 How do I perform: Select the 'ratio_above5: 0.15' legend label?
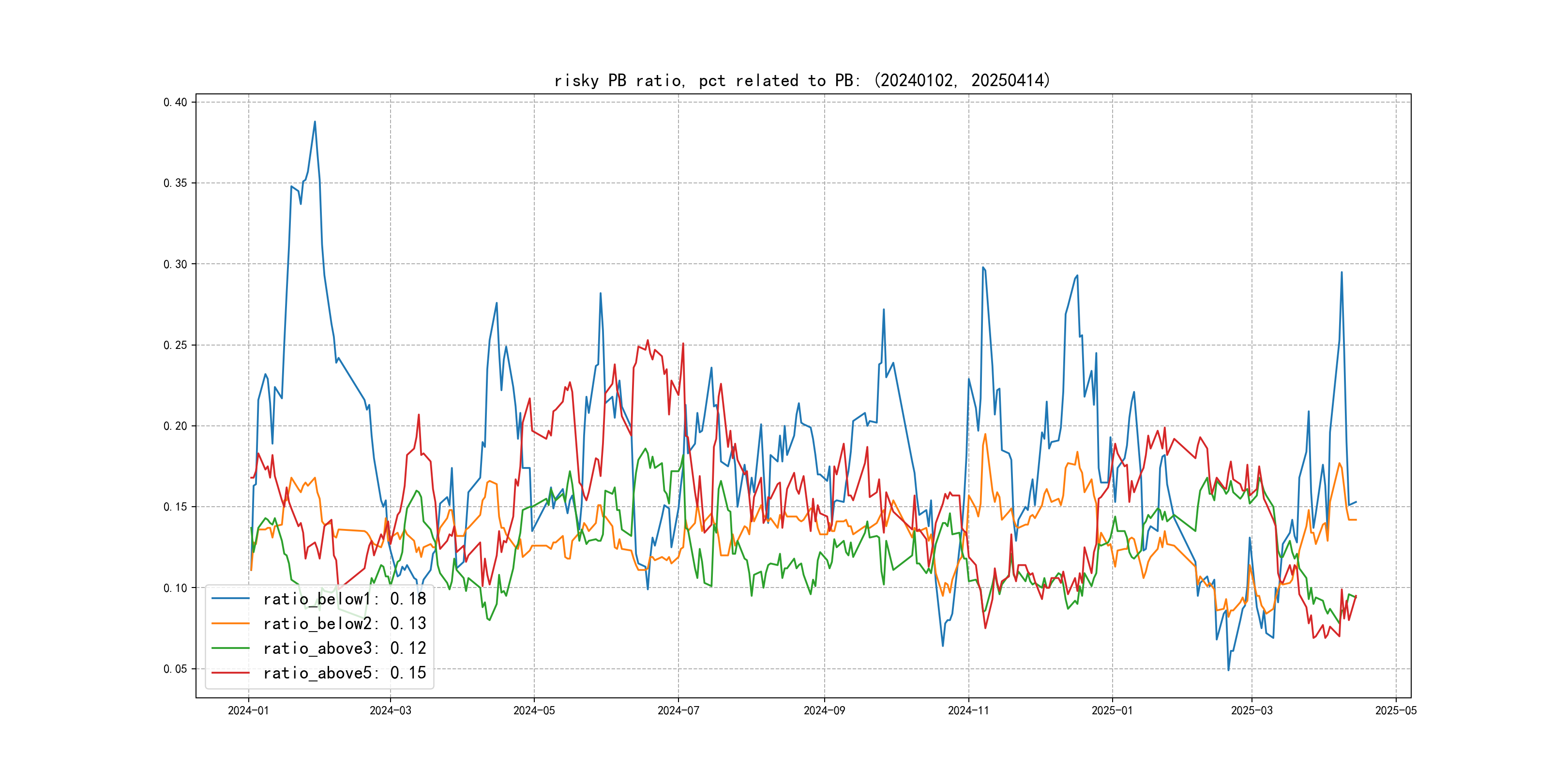[x=344, y=673]
